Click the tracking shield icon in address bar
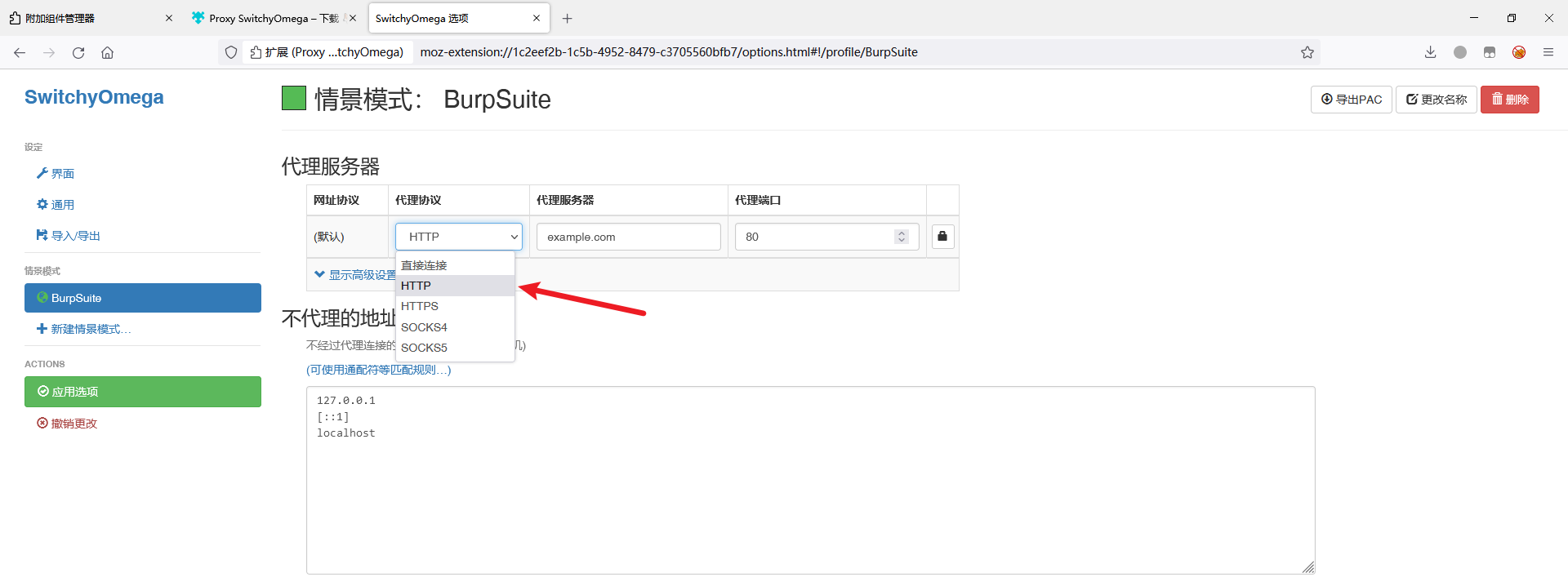This screenshot has width=1568, height=577. pos(231,52)
